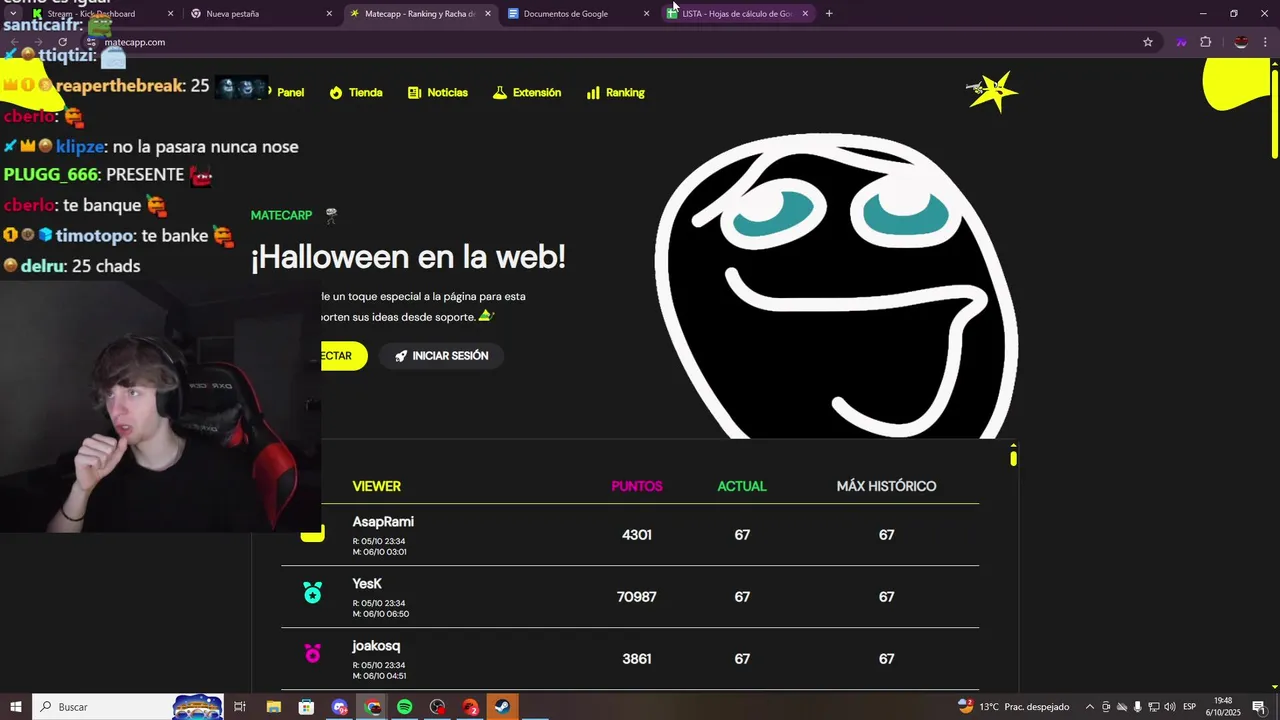
Task: Open the notification center icon
Action: click(x=1259, y=707)
